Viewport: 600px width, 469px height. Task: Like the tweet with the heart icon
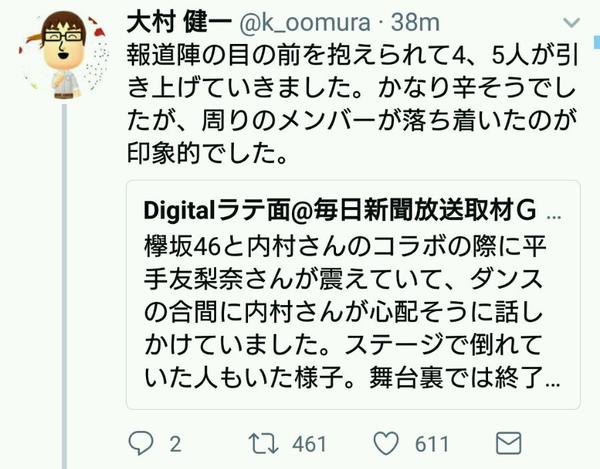coord(386,443)
